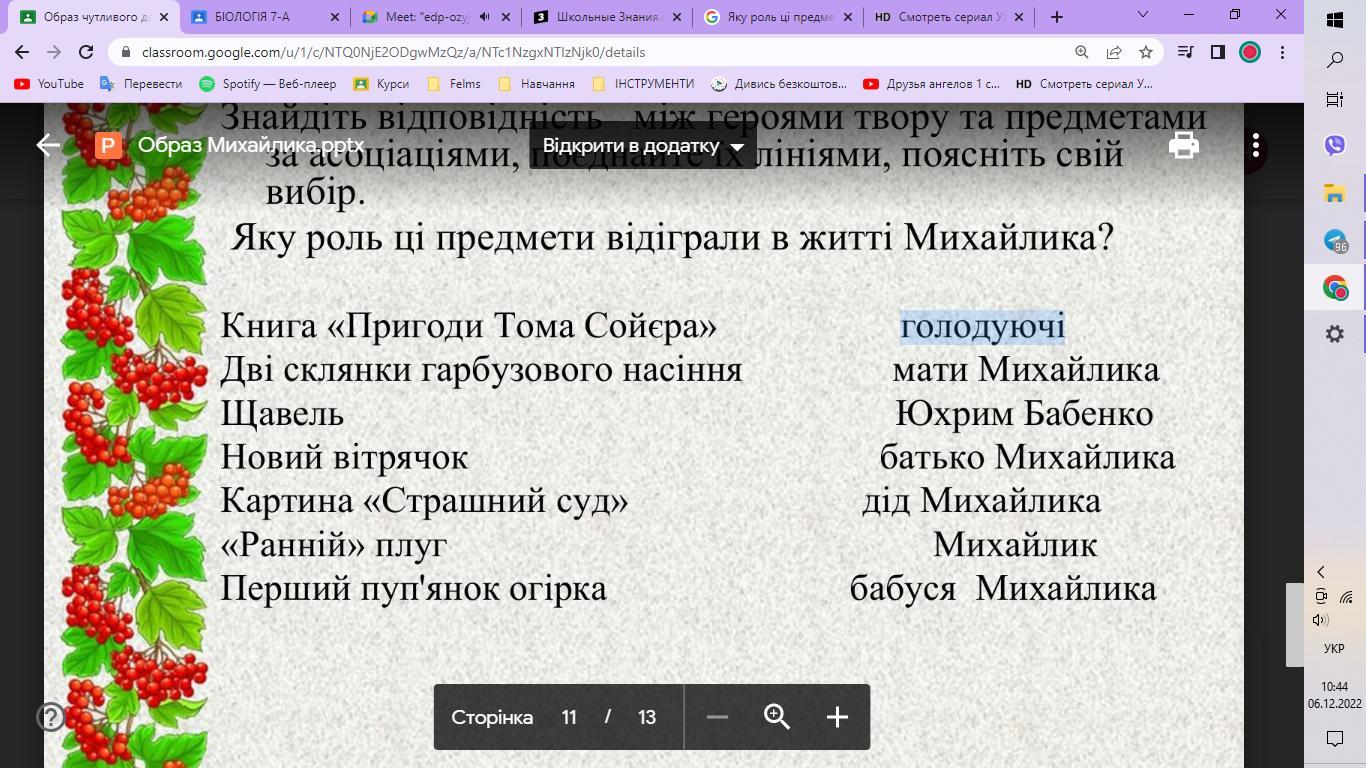Mute audio on the Meet tab
Image resolution: width=1366 pixels, height=768 pixels.
click(x=484, y=17)
